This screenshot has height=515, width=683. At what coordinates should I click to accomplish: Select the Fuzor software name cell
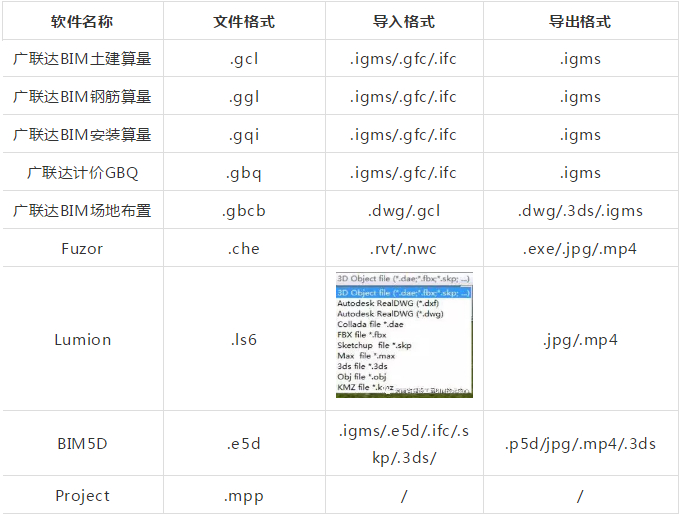click(x=82, y=248)
